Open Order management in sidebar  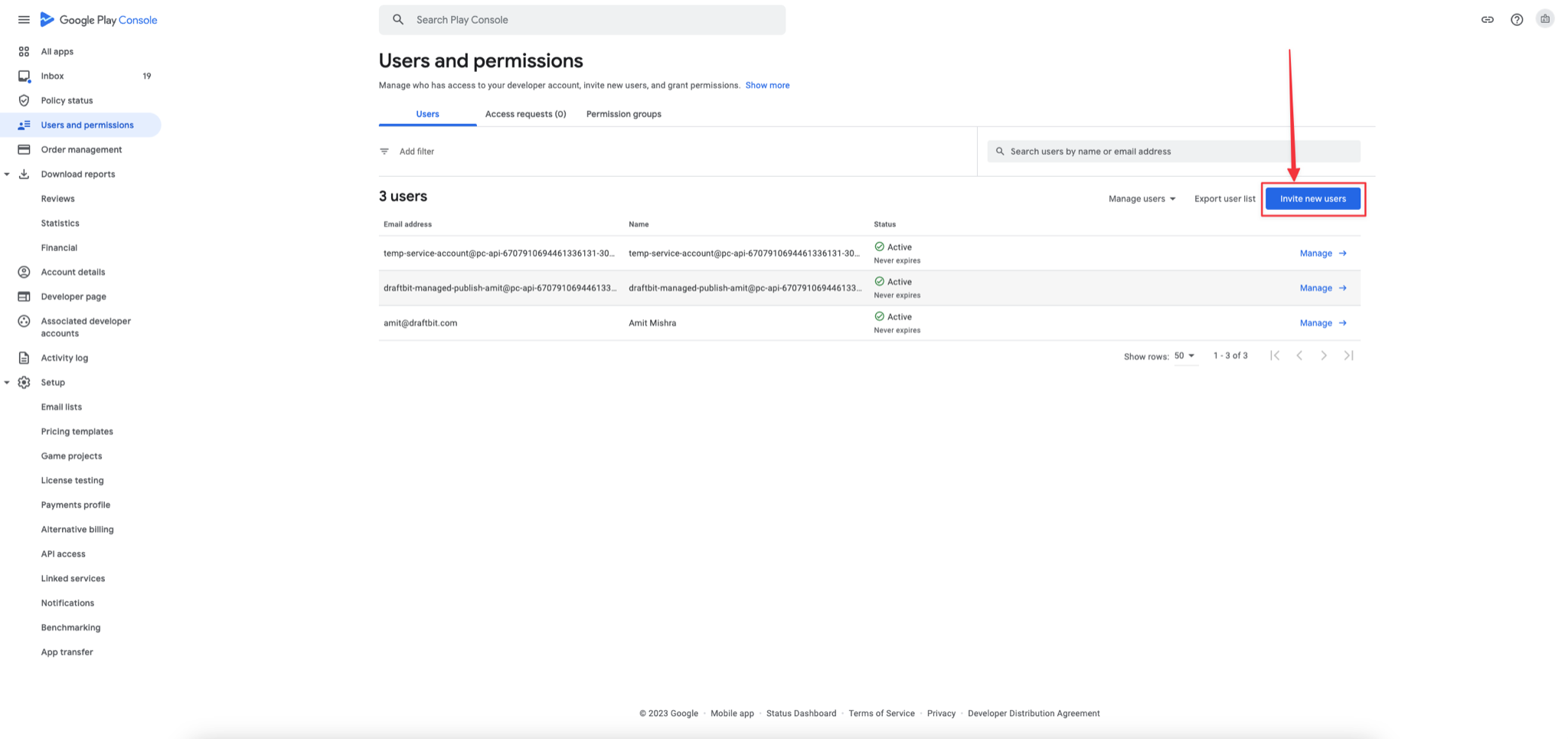tap(80, 149)
